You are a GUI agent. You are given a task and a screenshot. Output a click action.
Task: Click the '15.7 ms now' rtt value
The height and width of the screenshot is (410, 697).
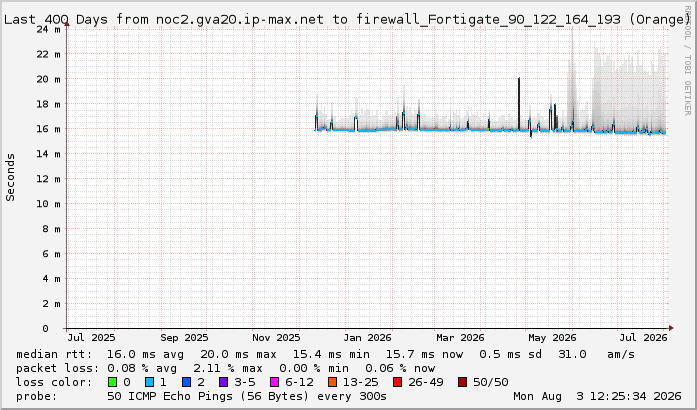424,354
